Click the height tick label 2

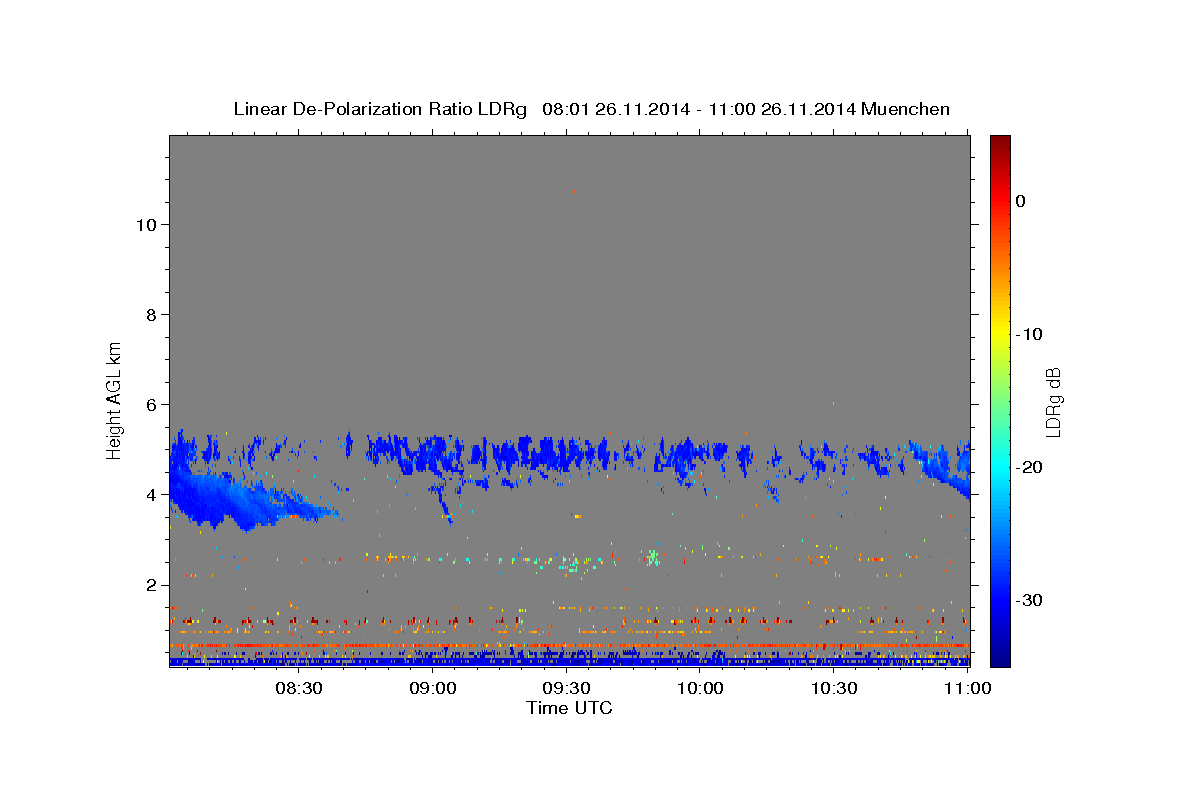(150, 584)
